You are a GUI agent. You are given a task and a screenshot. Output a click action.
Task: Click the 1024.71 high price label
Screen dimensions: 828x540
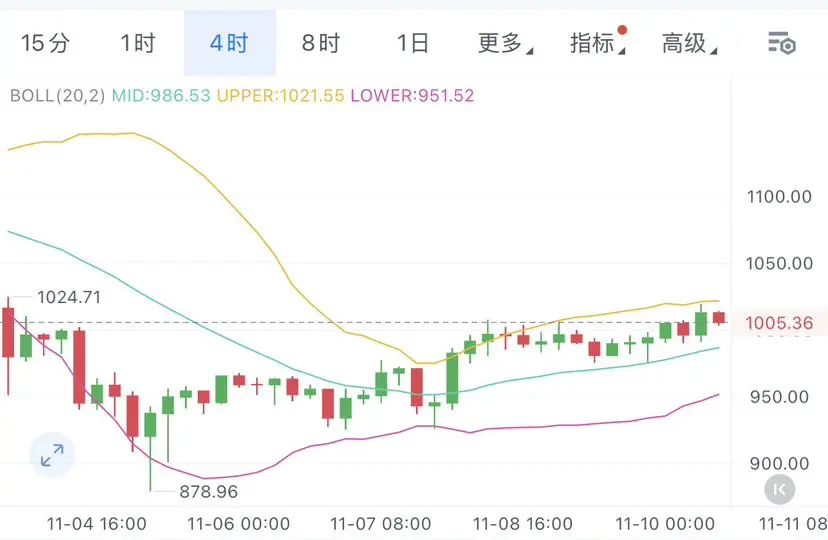69,297
